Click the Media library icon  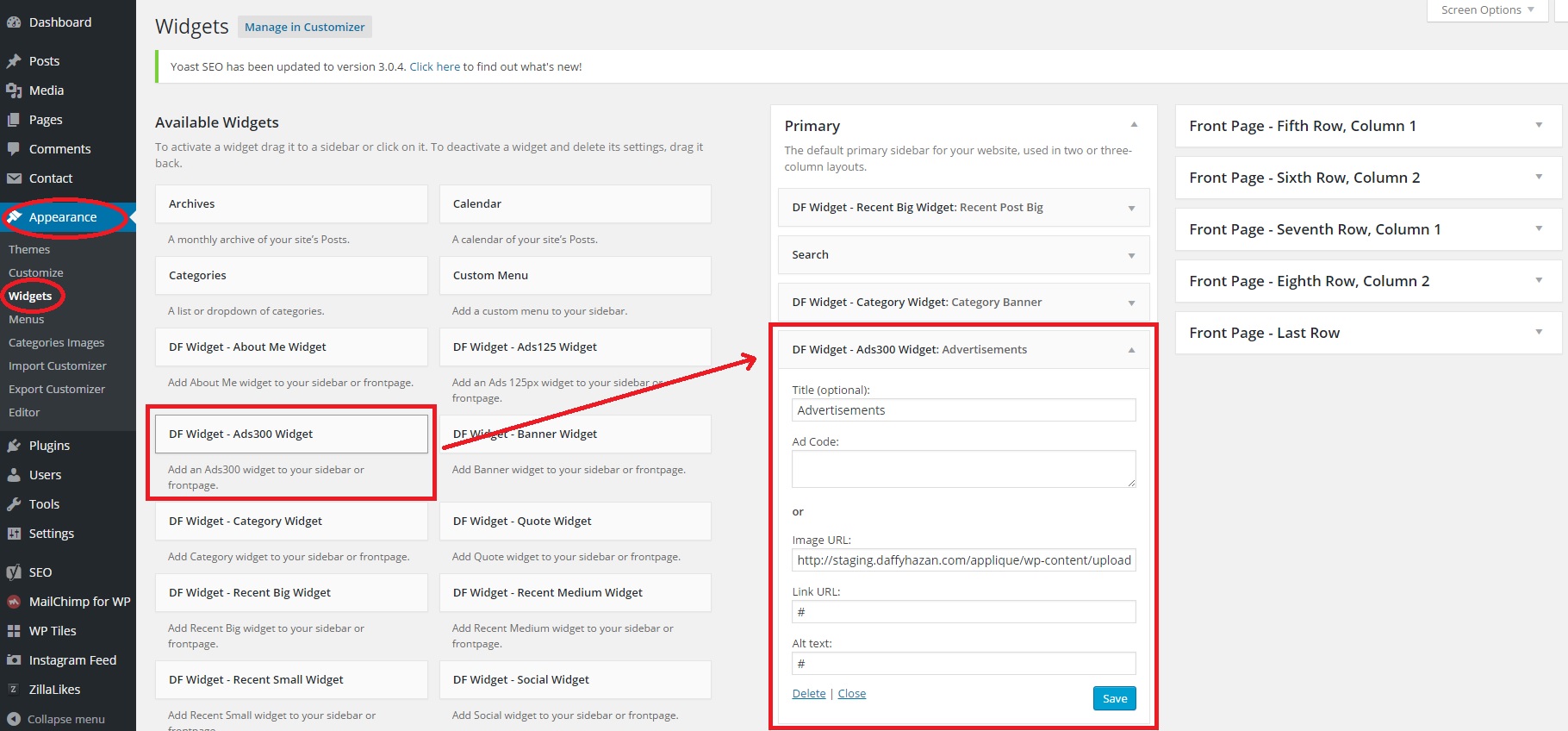coord(14,91)
